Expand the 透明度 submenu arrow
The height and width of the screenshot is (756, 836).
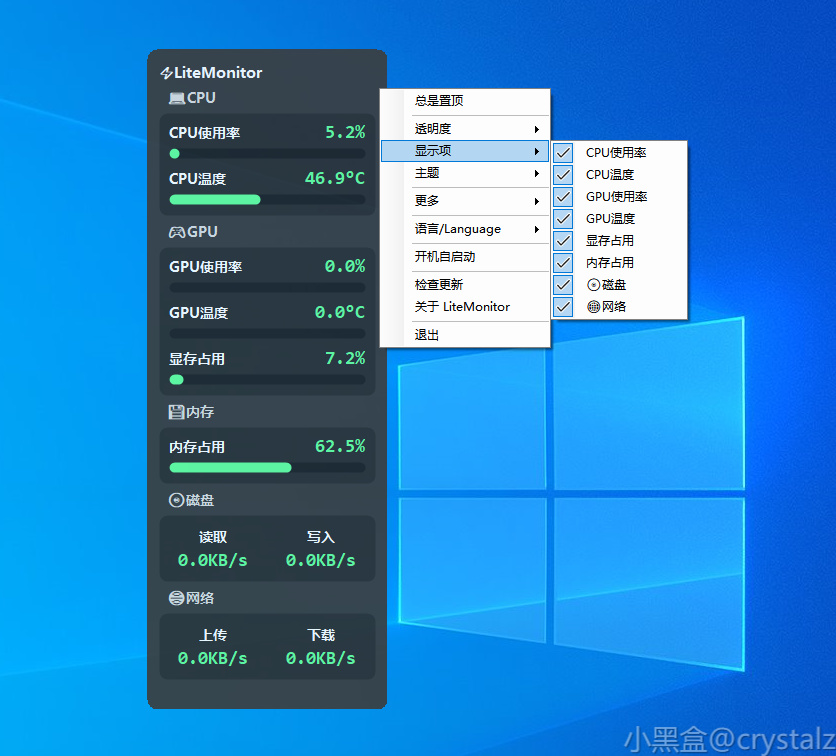point(537,129)
